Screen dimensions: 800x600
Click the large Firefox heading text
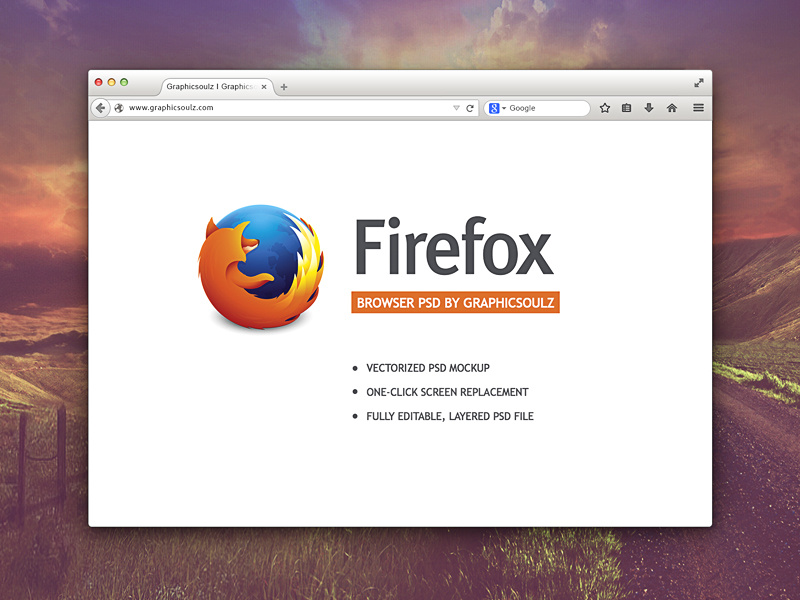click(x=454, y=246)
